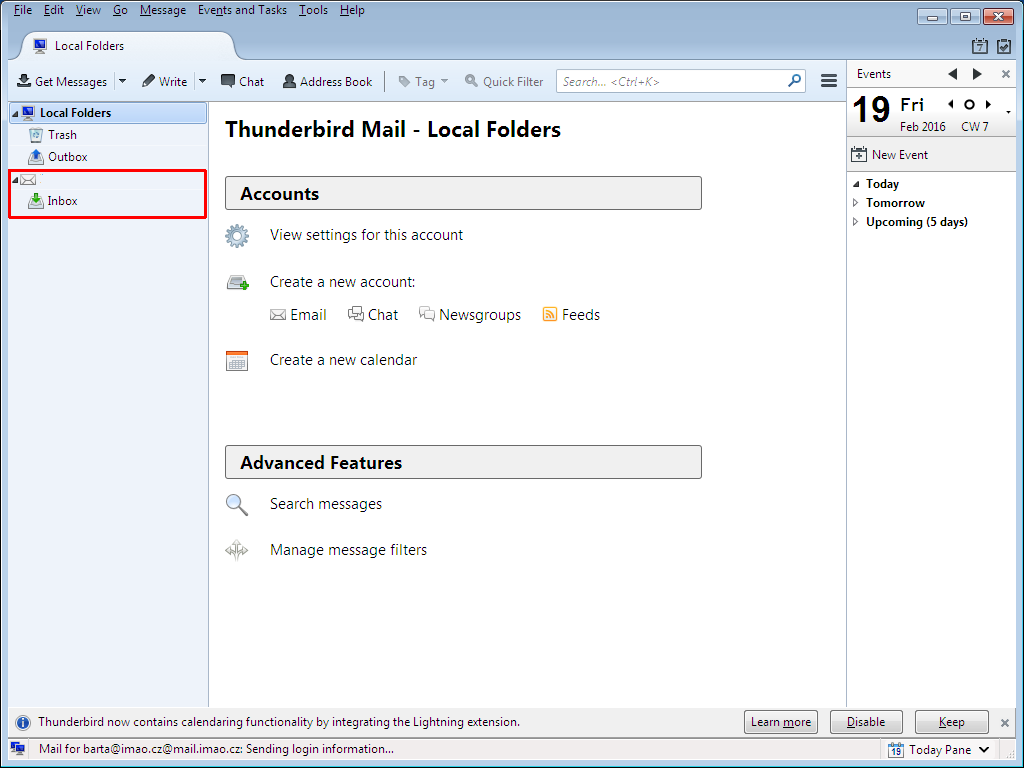Open the File menu
This screenshot has width=1024, height=768.
[x=23, y=10]
